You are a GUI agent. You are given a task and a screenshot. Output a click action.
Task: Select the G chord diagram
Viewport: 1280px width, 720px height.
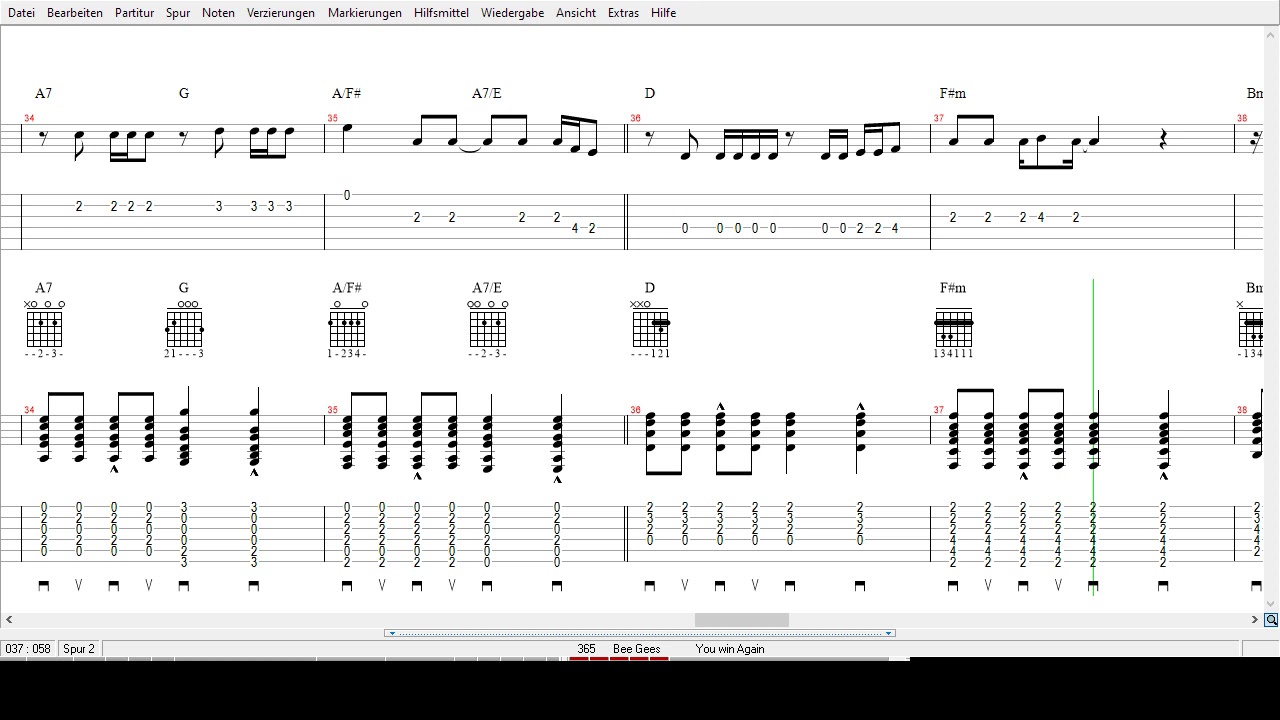coord(184,328)
